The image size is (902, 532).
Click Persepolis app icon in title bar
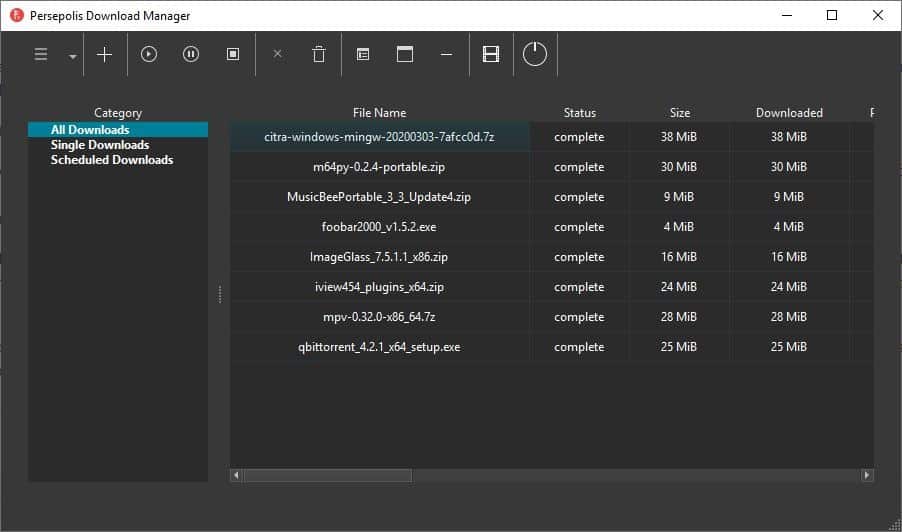point(17,16)
